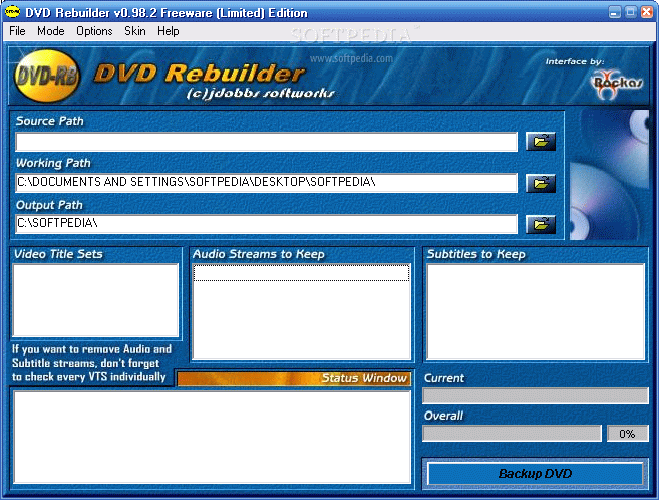This screenshot has height=500, width=659.
Task: Click the Status Window text area
Action: point(212,437)
